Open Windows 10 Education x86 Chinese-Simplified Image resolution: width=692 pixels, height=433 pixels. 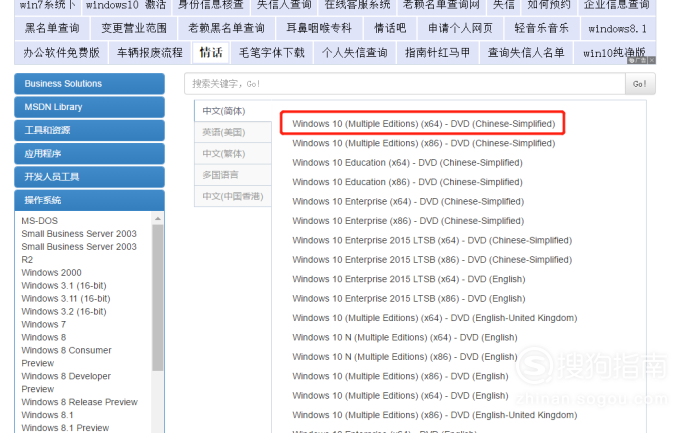[407, 182]
